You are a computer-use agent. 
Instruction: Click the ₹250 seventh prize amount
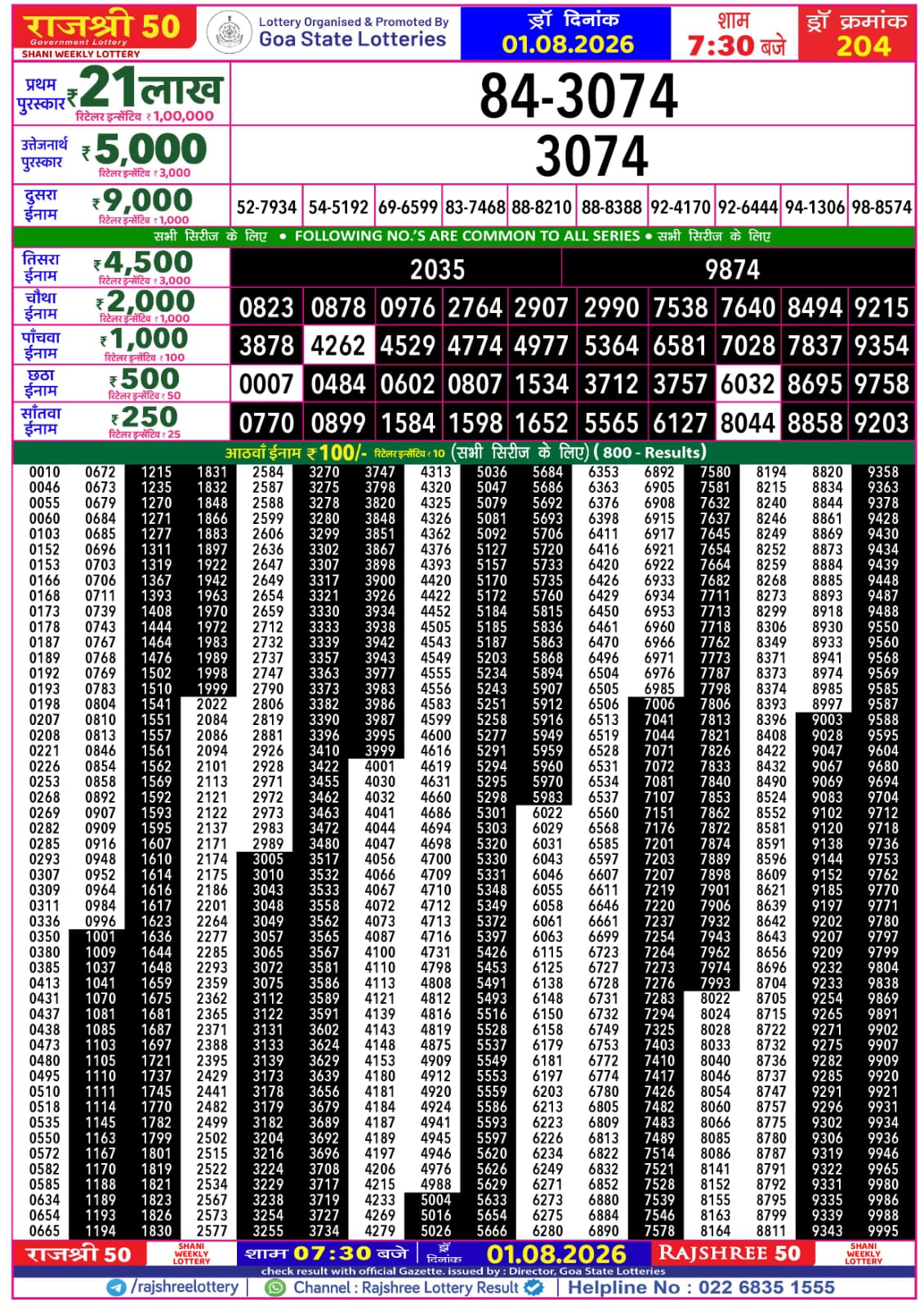(x=145, y=417)
